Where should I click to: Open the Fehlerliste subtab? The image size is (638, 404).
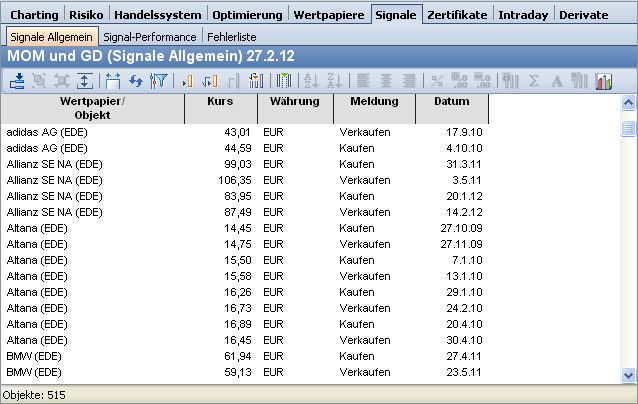[x=232, y=37]
